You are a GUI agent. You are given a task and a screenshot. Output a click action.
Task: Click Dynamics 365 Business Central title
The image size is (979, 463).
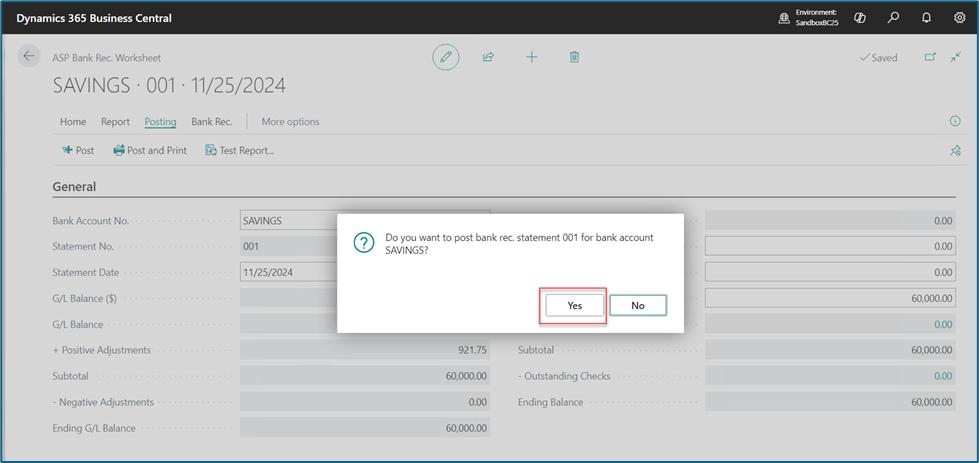(x=94, y=18)
